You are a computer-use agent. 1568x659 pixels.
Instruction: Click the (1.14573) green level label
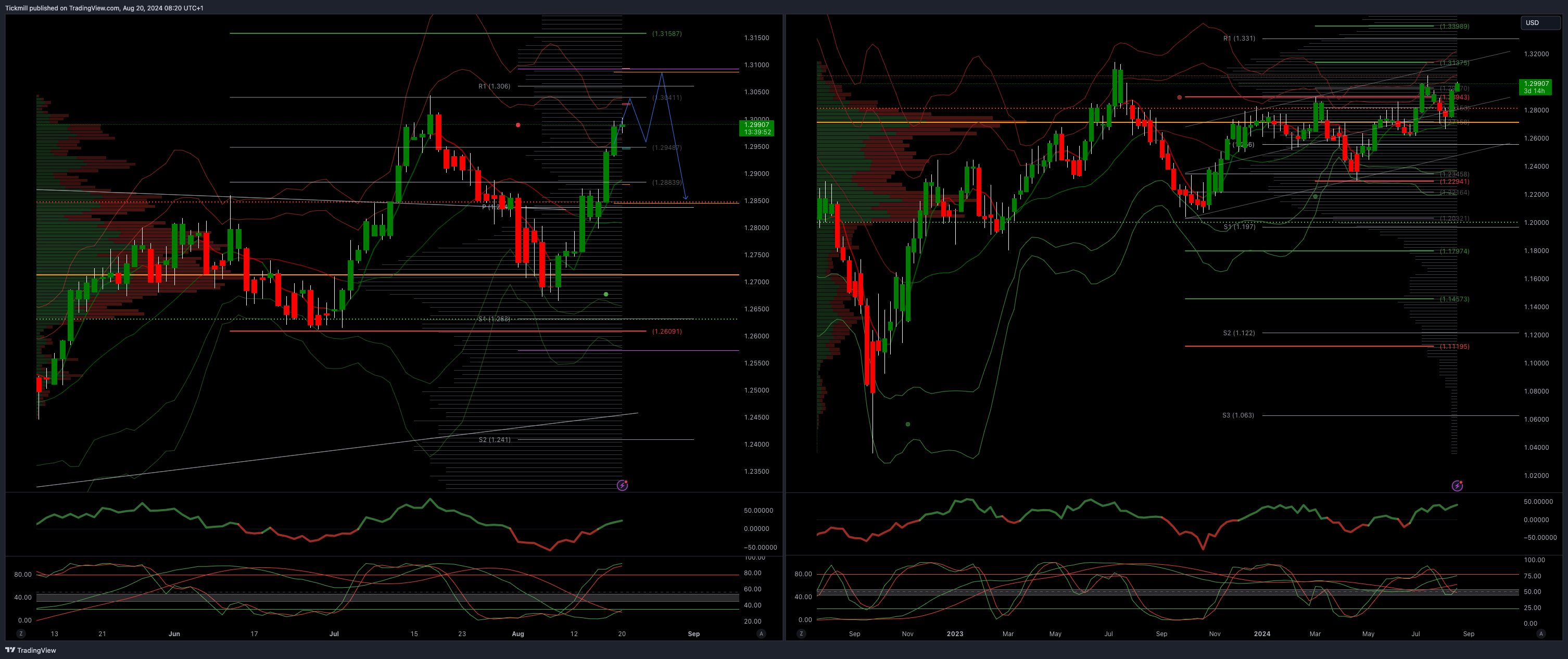click(1454, 299)
